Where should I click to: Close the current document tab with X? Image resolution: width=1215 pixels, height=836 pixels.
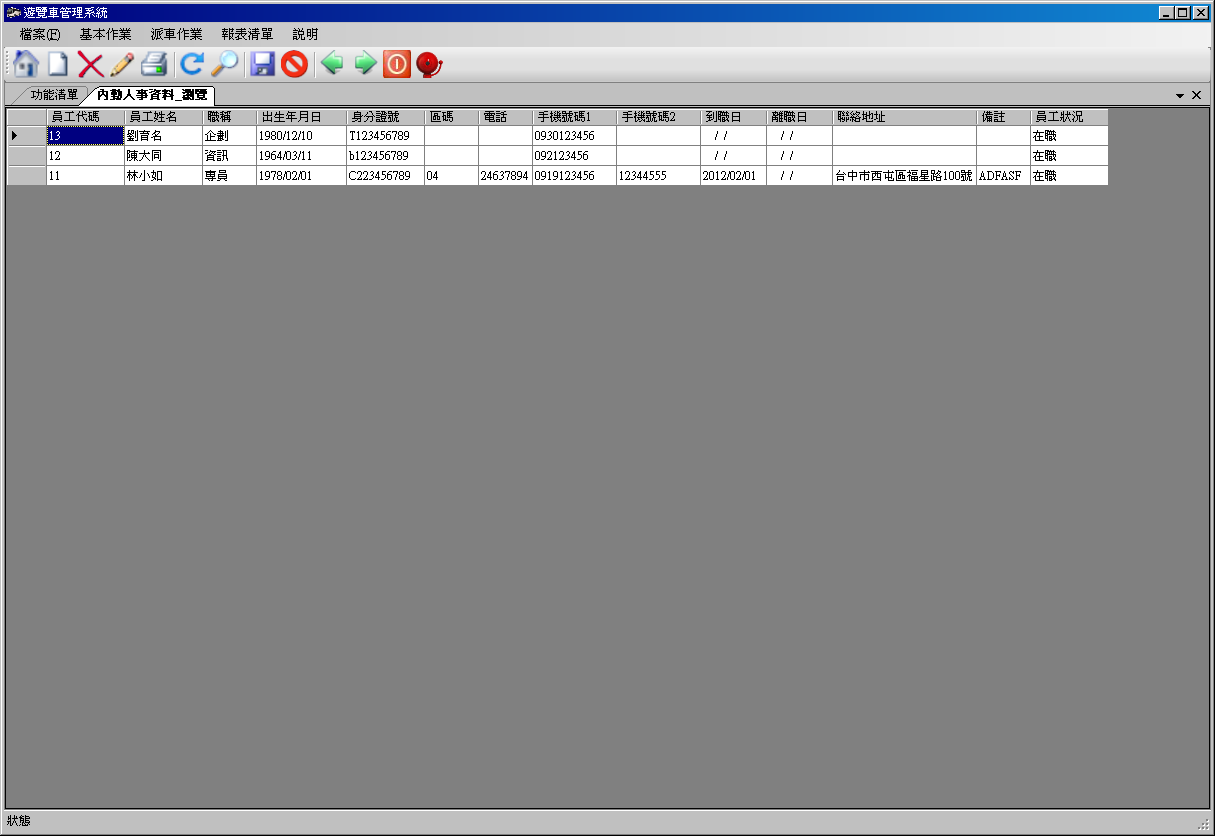point(1196,95)
